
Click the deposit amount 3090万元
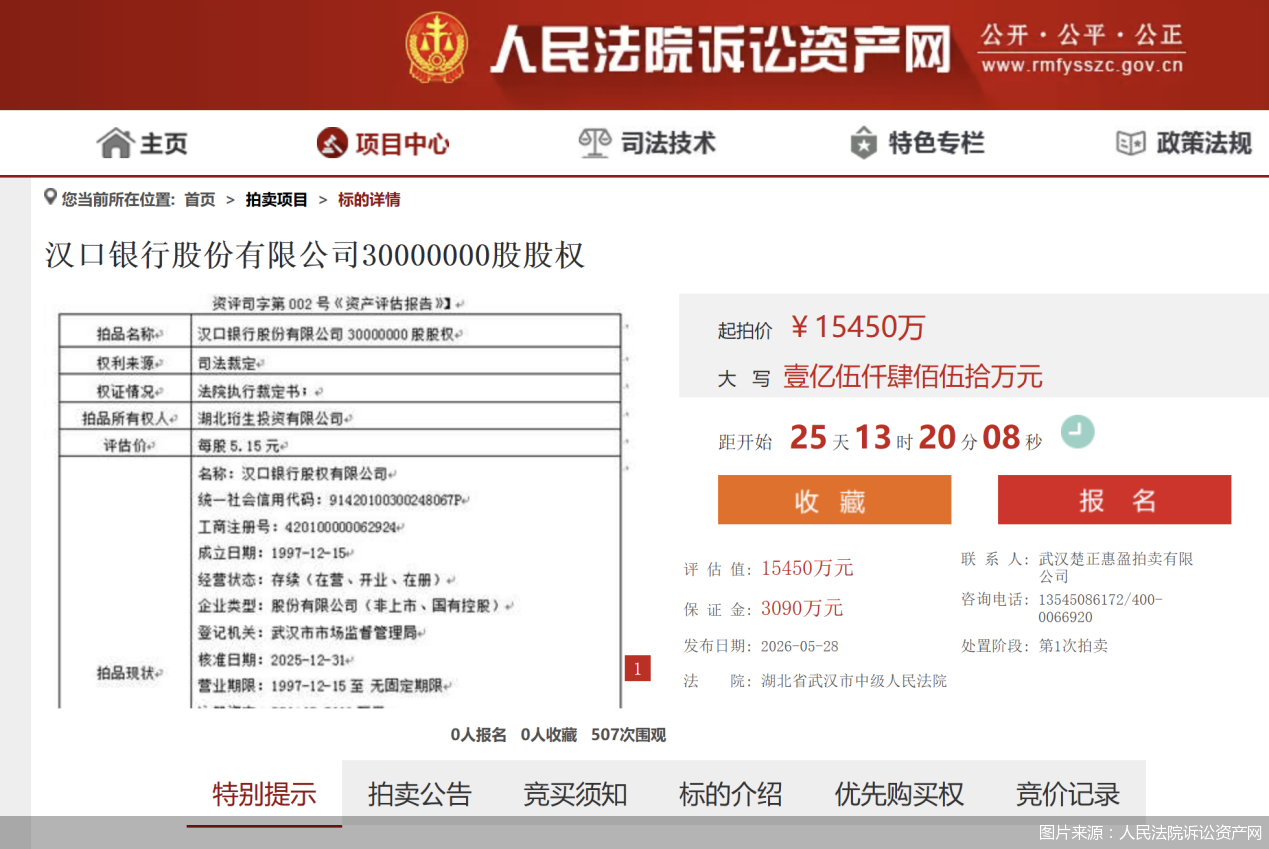(x=802, y=608)
